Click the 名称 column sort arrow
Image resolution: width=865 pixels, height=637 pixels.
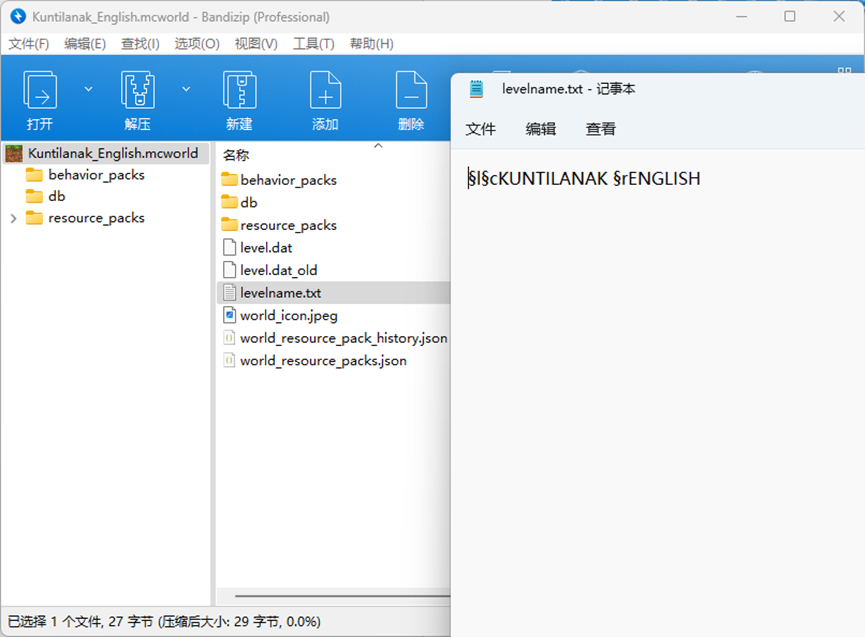coord(378,146)
